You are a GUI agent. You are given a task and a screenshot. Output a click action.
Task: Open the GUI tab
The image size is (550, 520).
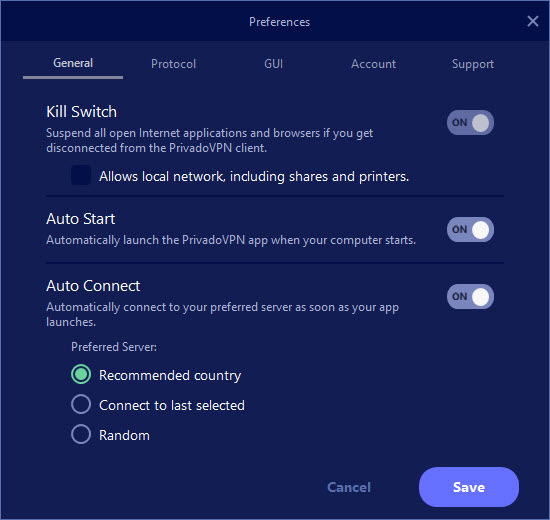pos(274,64)
